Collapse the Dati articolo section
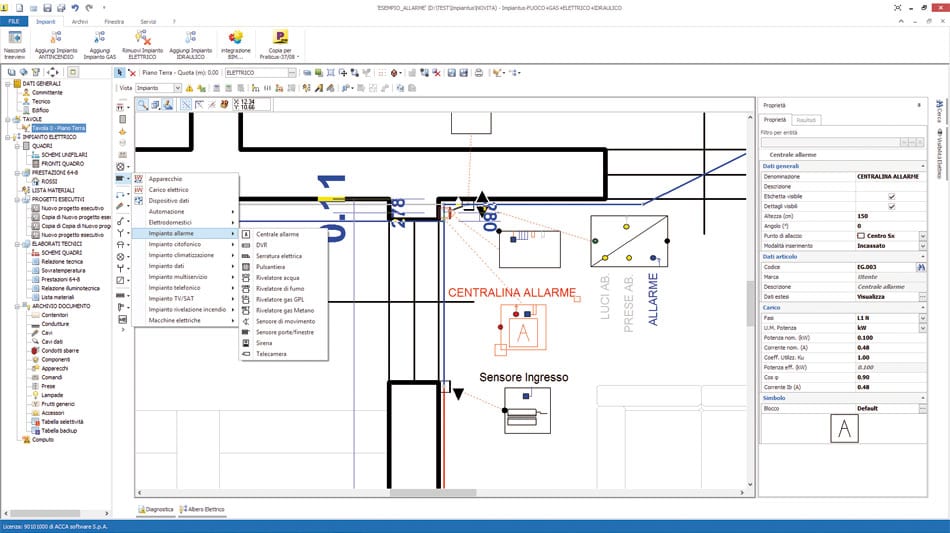The width and height of the screenshot is (950, 533). click(x=923, y=257)
